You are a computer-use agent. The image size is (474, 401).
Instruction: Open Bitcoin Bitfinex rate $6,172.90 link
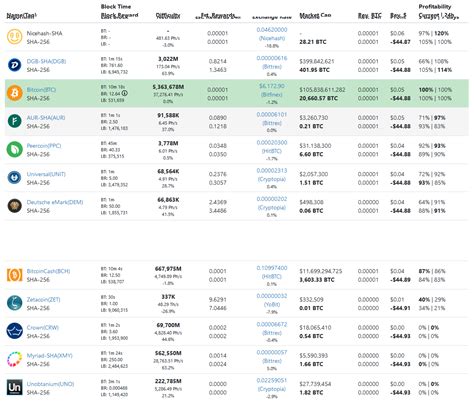pos(272,86)
